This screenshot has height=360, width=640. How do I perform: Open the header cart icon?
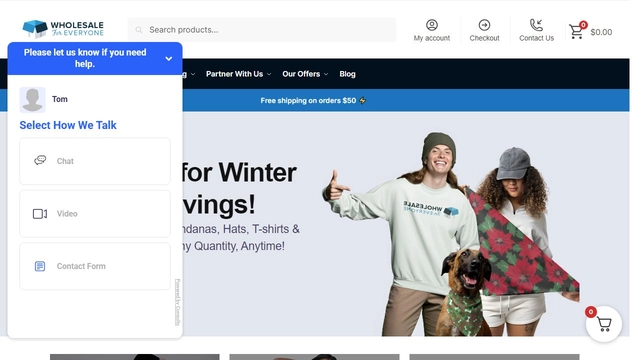coord(577,31)
